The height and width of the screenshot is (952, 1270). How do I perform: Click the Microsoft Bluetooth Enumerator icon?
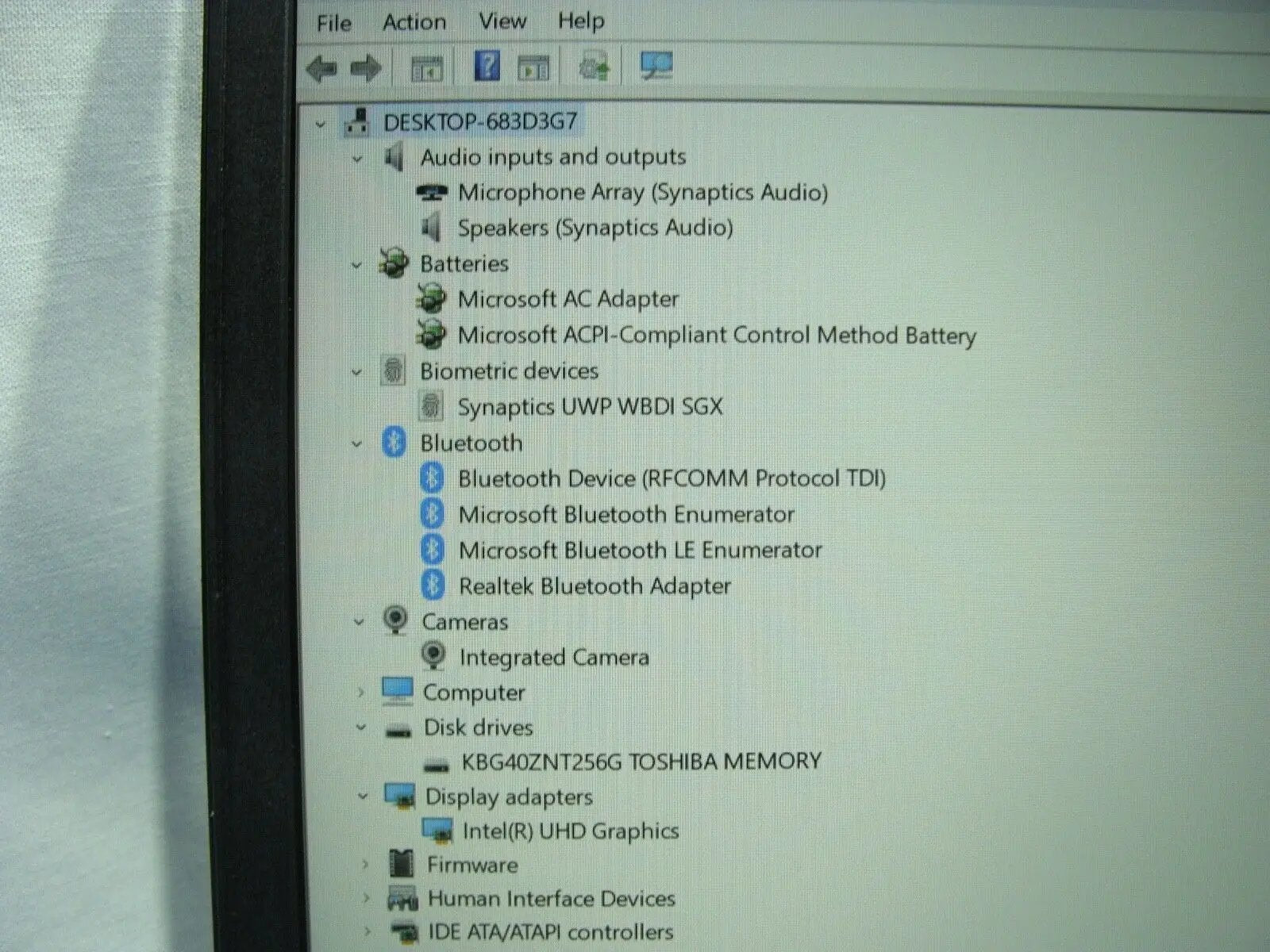tap(432, 513)
